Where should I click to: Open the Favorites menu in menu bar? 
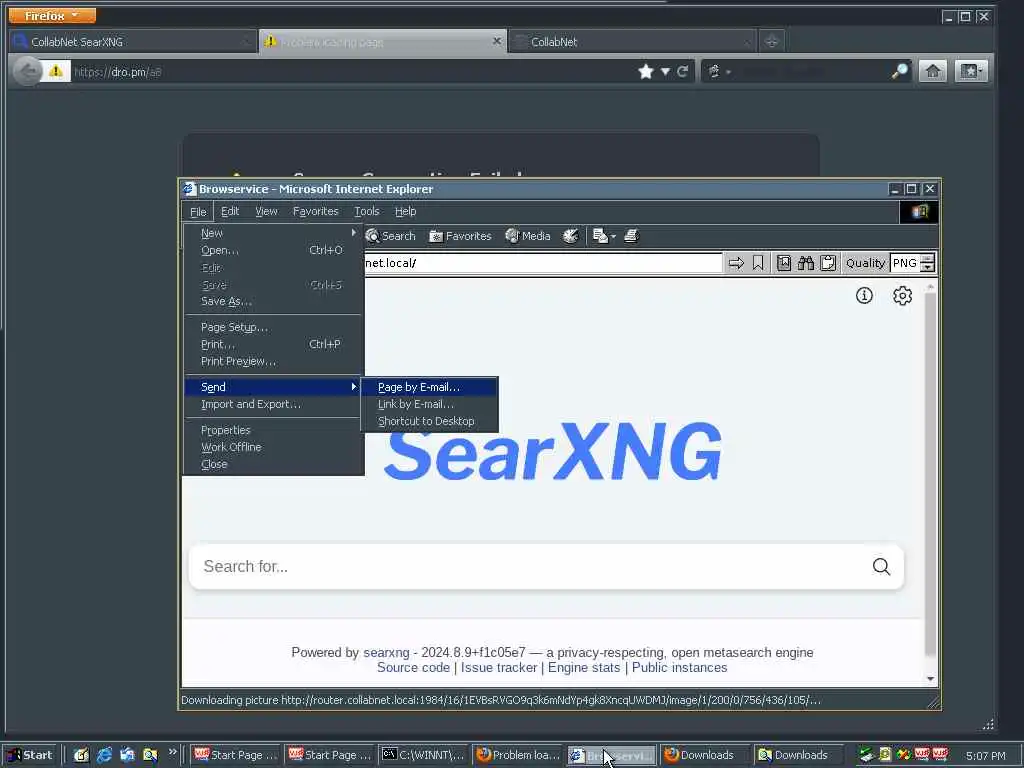(315, 212)
